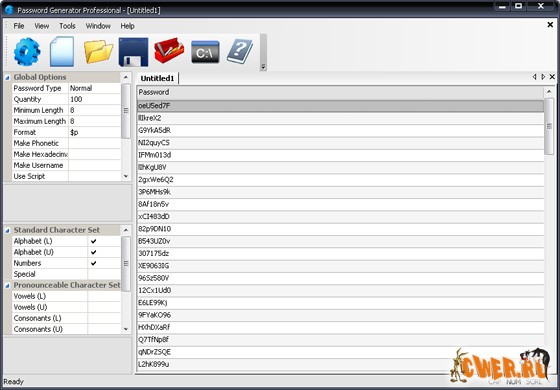Click the password list scrollbar thumb
This screenshot has height=390, width=560.
[549, 127]
